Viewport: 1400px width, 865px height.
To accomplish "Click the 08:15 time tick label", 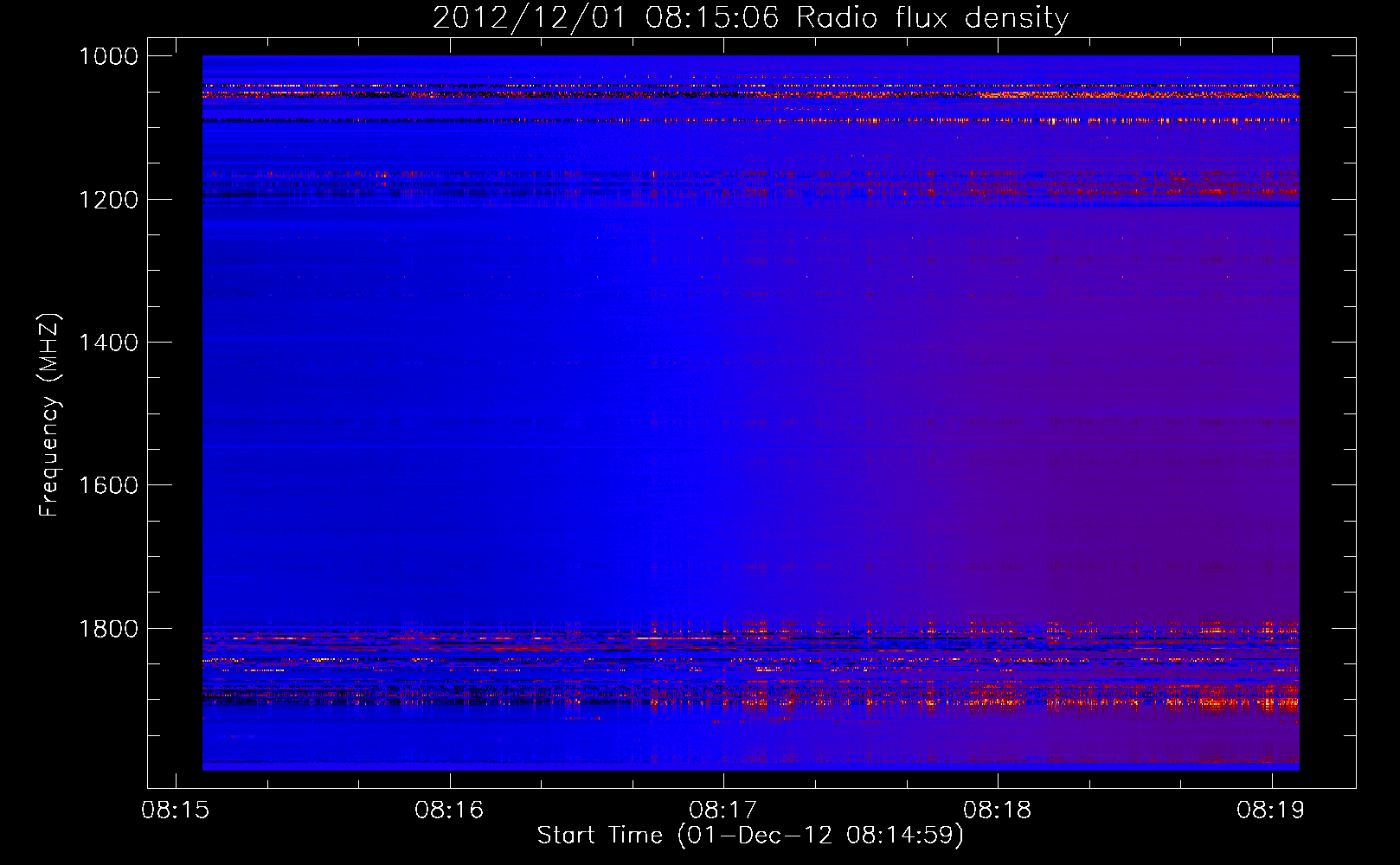I will coord(176,811).
